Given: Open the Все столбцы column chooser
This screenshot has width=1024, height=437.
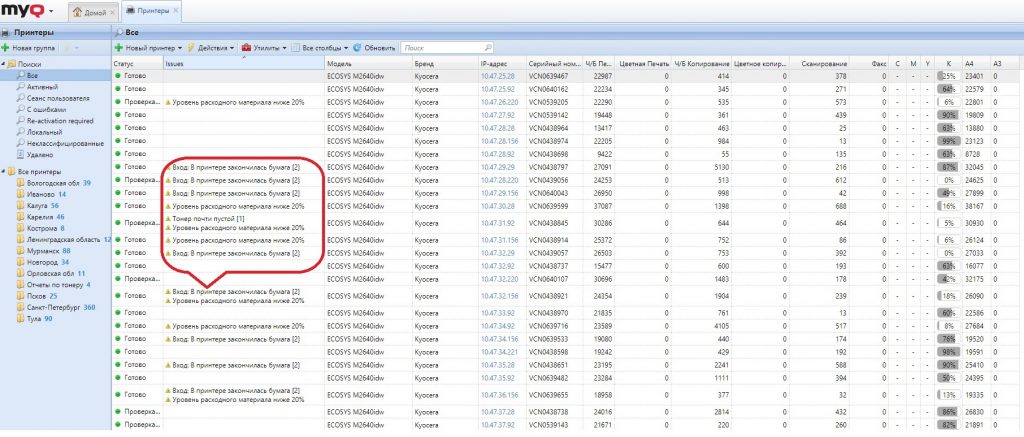Looking at the screenshot, I should 320,48.
